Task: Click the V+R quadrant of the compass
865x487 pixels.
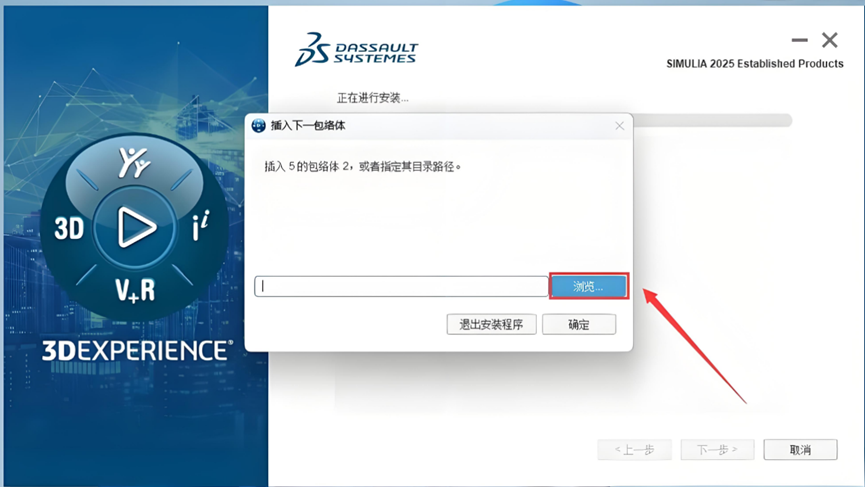Action: coord(135,290)
